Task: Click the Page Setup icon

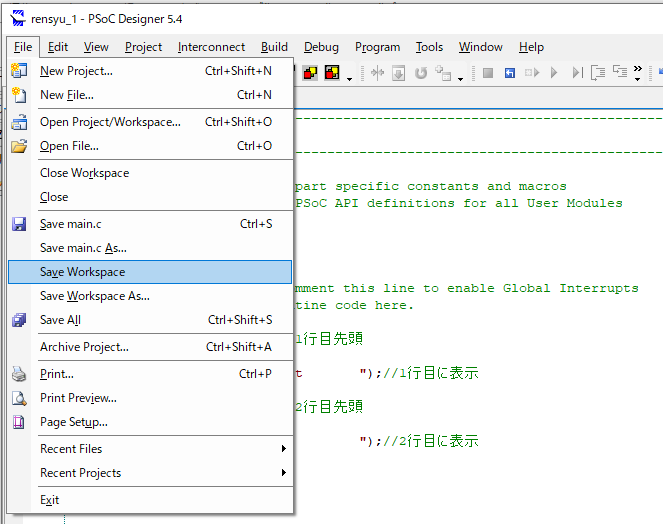Action: [x=19, y=422]
